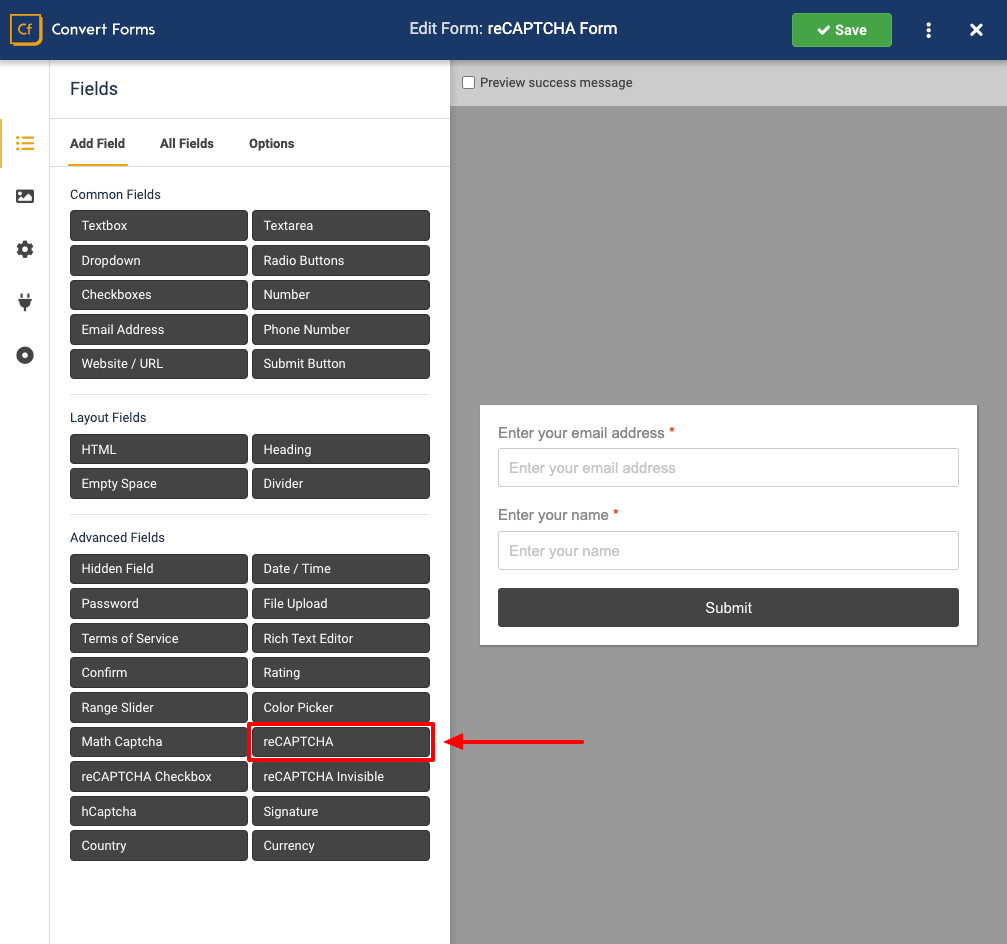The height and width of the screenshot is (944, 1007).
Task: Add a Rich Text Editor field
Action: [x=341, y=638]
